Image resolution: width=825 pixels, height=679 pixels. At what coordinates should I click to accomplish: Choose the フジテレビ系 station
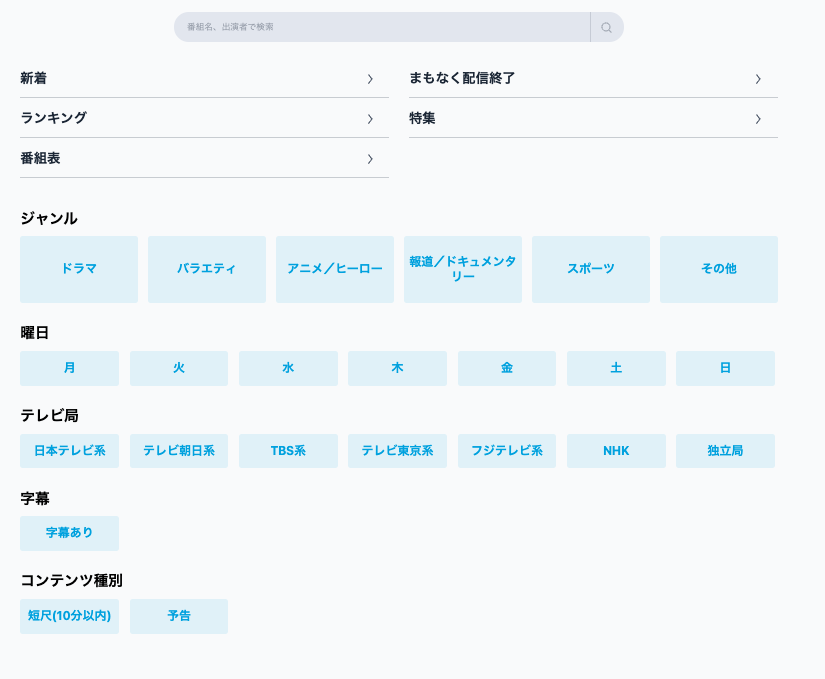(x=507, y=451)
